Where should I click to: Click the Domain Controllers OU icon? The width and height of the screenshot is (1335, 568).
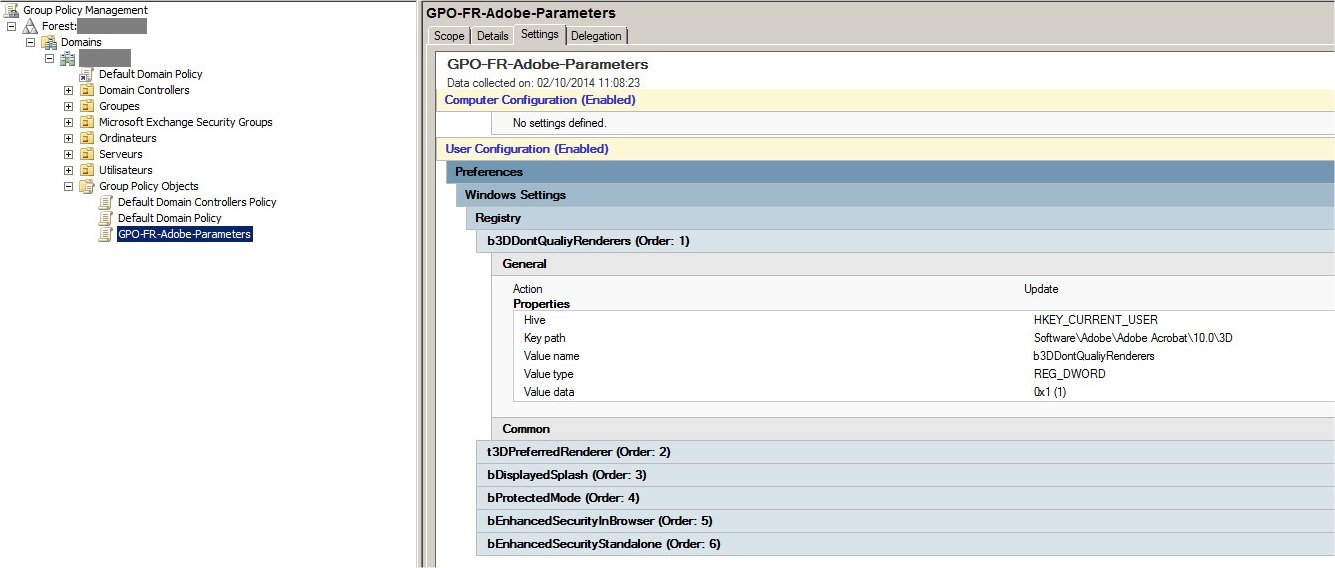[87, 90]
